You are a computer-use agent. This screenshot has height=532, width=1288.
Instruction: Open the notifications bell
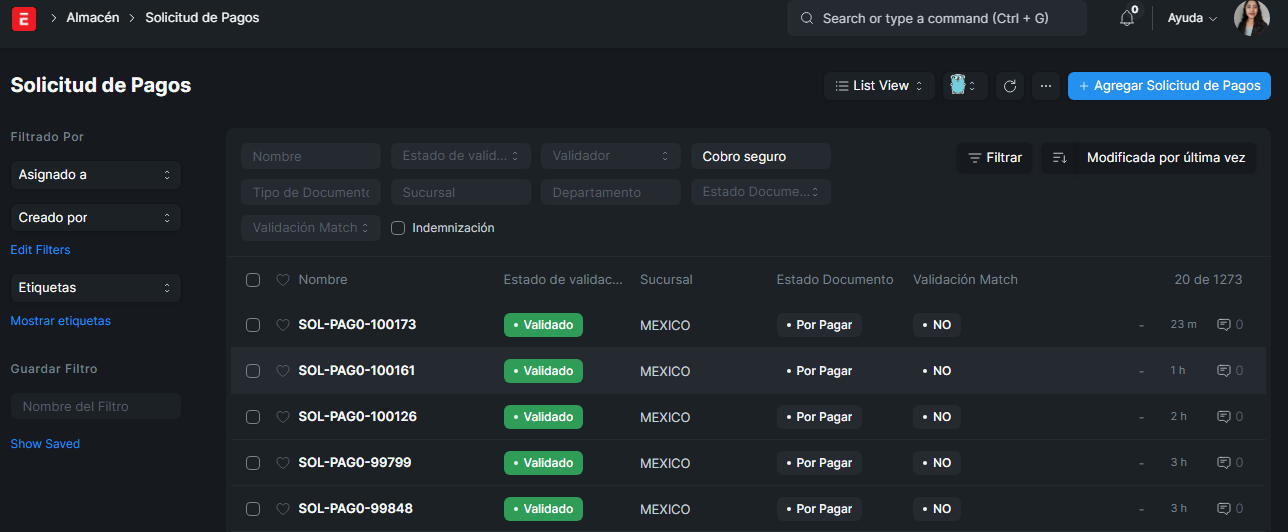1127,18
